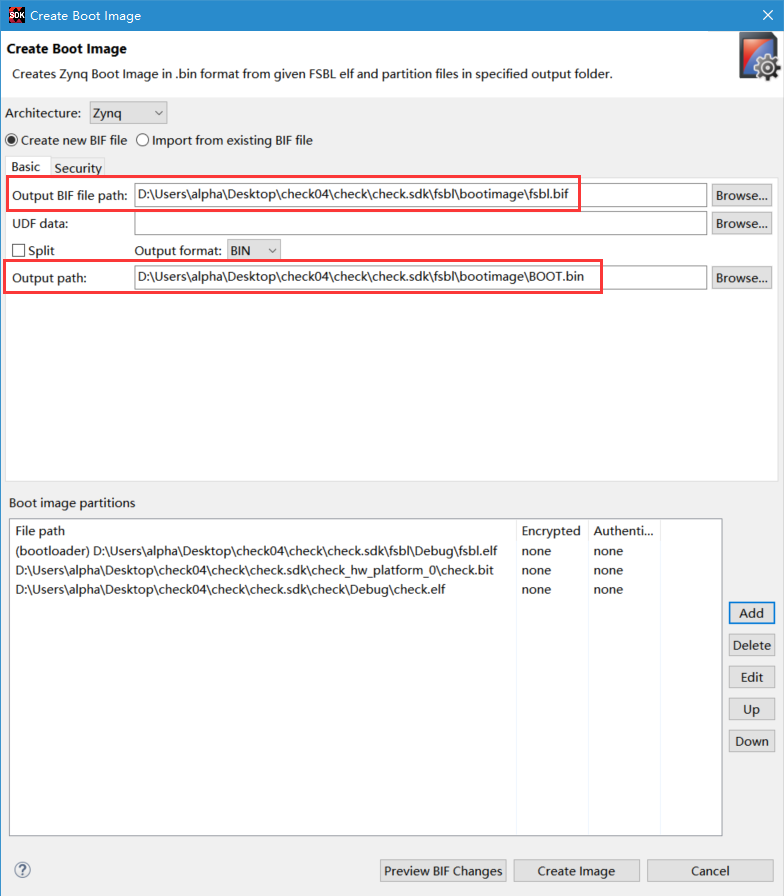784x896 pixels.
Task: Open the help question mark icon
Action: (x=22, y=870)
